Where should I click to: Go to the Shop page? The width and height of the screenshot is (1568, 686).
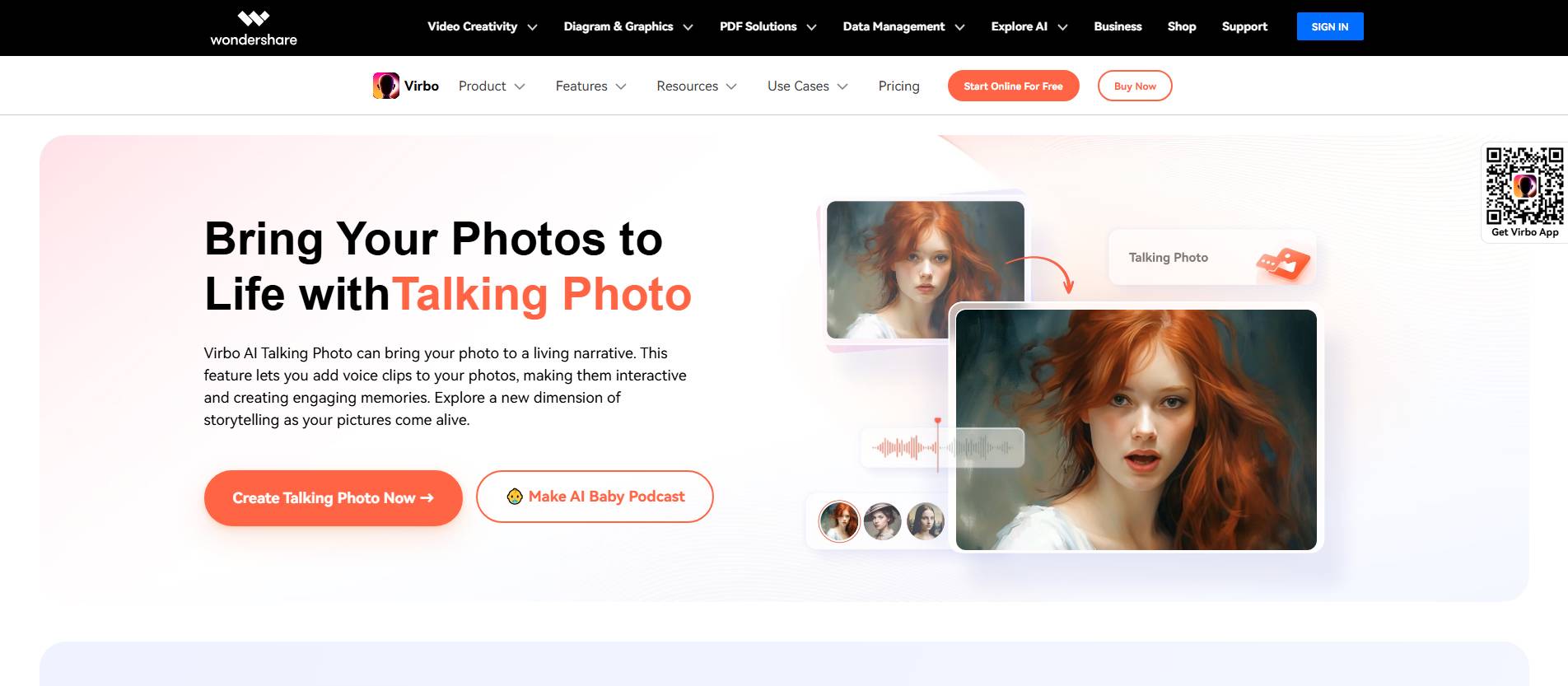[x=1182, y=26]
